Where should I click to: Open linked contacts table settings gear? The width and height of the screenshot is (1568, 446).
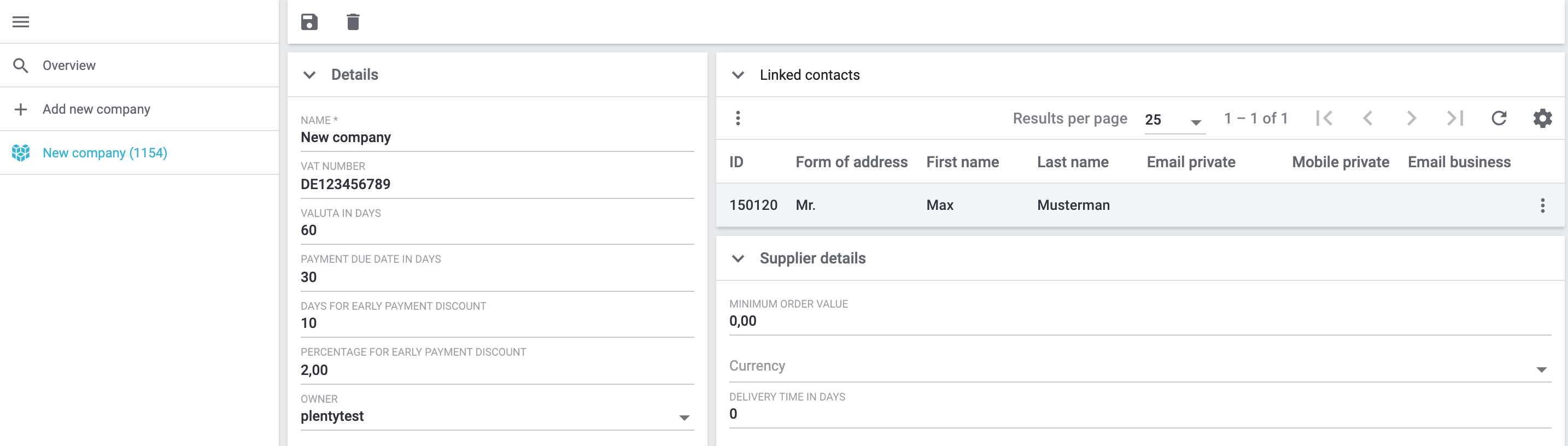click(1542, 118)
